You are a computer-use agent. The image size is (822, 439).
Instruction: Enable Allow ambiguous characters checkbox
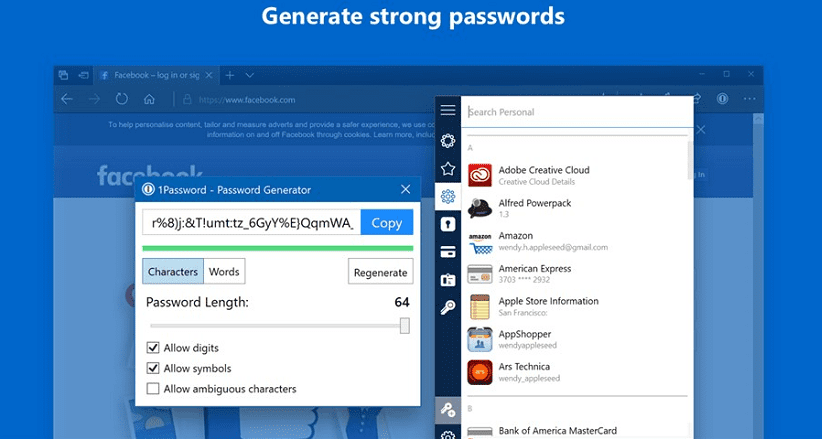(153, 389)
